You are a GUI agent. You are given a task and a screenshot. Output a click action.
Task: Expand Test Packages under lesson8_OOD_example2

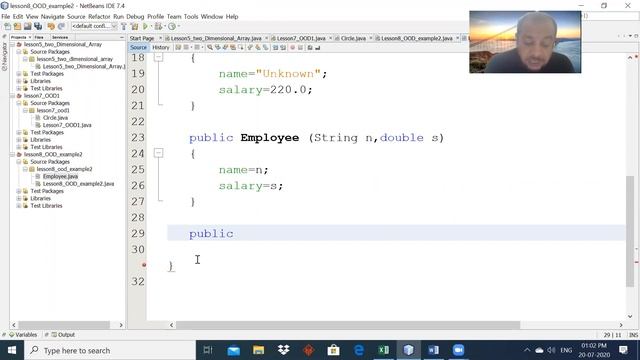coord(18,191)
